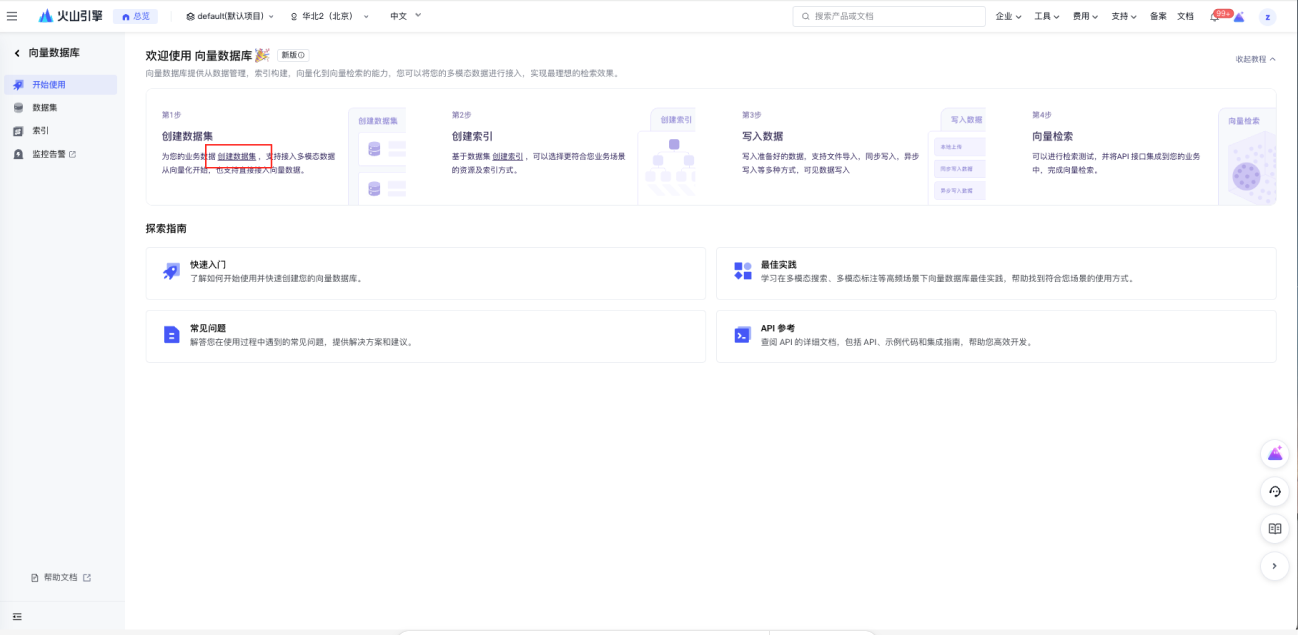The width and height of the screenshot is (1298, 635).
Task: Open the hamburger menu at top left
Action: click(x=12, y=16)
